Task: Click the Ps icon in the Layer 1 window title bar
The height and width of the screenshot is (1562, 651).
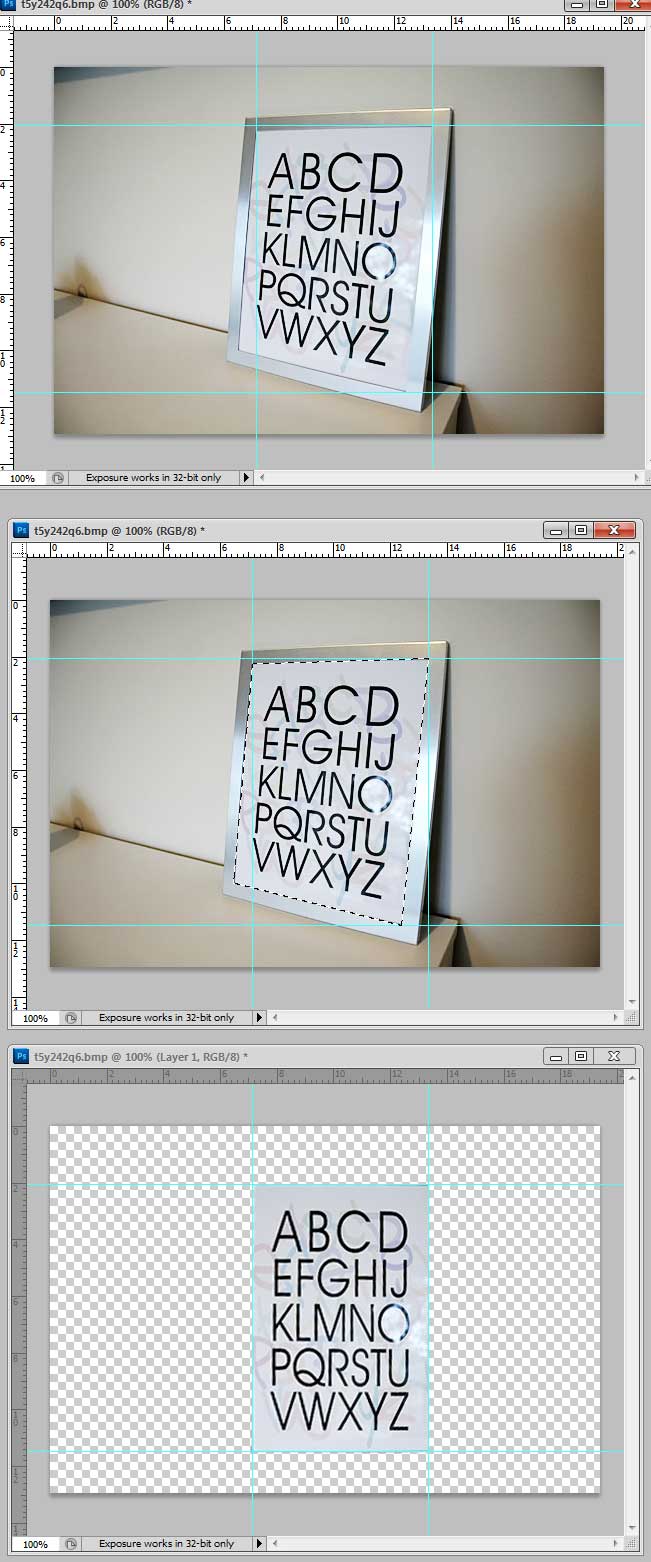Action: pyautogui.click(x=21, y=1056)
